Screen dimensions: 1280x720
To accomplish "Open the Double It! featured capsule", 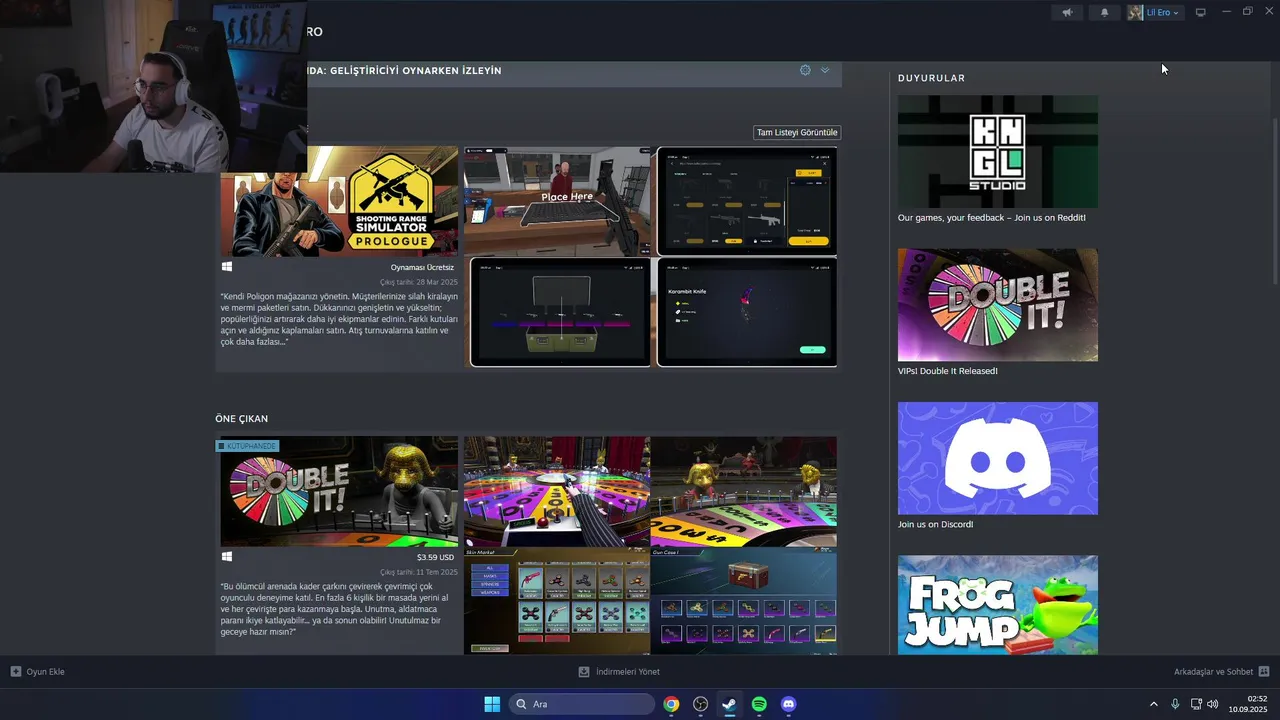I will coord(339,491).
